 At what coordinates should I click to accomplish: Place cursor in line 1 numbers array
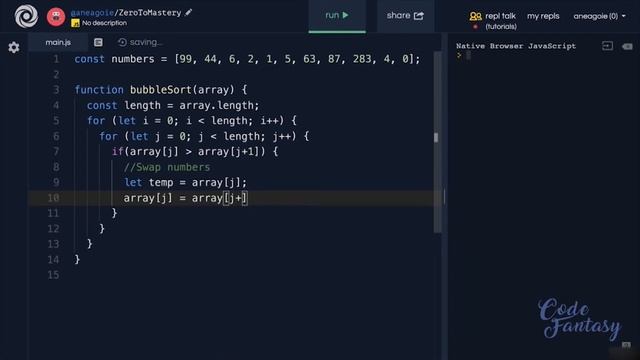coord(297,59)
